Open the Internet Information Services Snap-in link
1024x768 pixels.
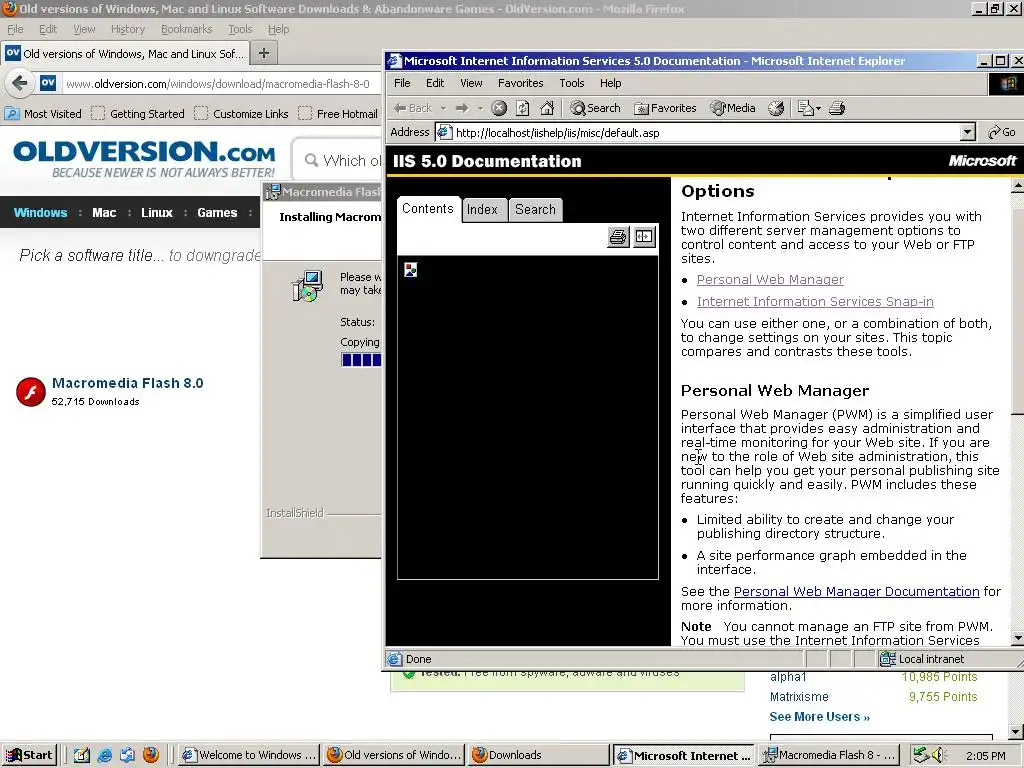pos(815,302)
